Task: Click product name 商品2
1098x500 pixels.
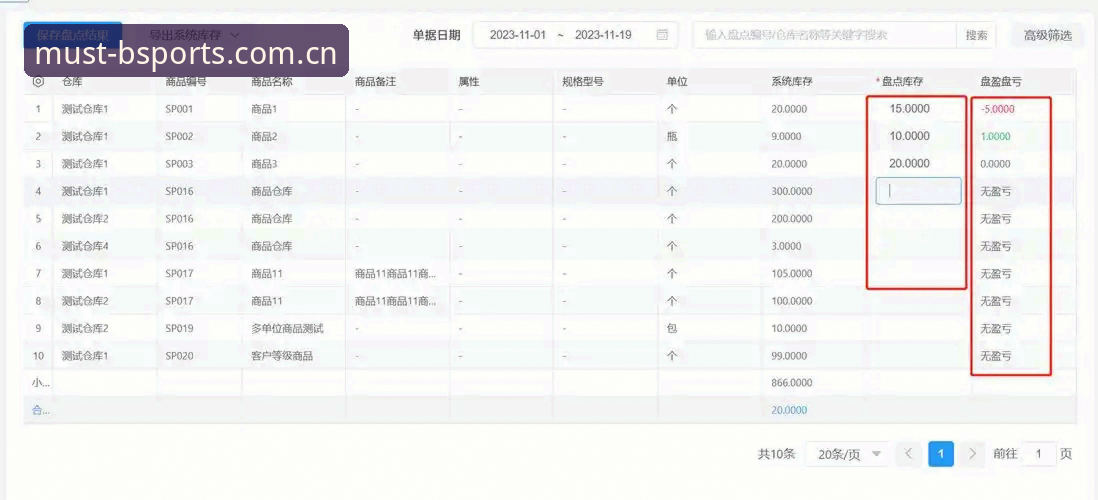Action: (x=264, y=137)
